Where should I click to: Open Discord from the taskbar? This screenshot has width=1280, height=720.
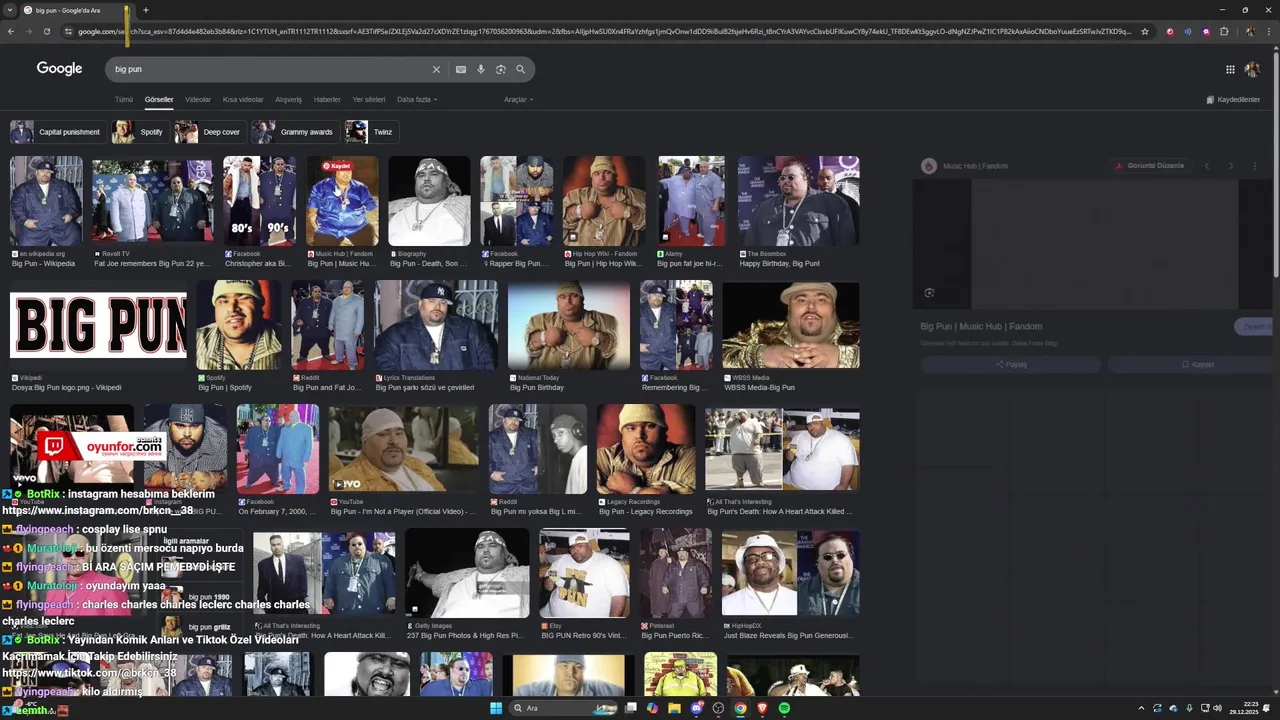tap(696, 708)
